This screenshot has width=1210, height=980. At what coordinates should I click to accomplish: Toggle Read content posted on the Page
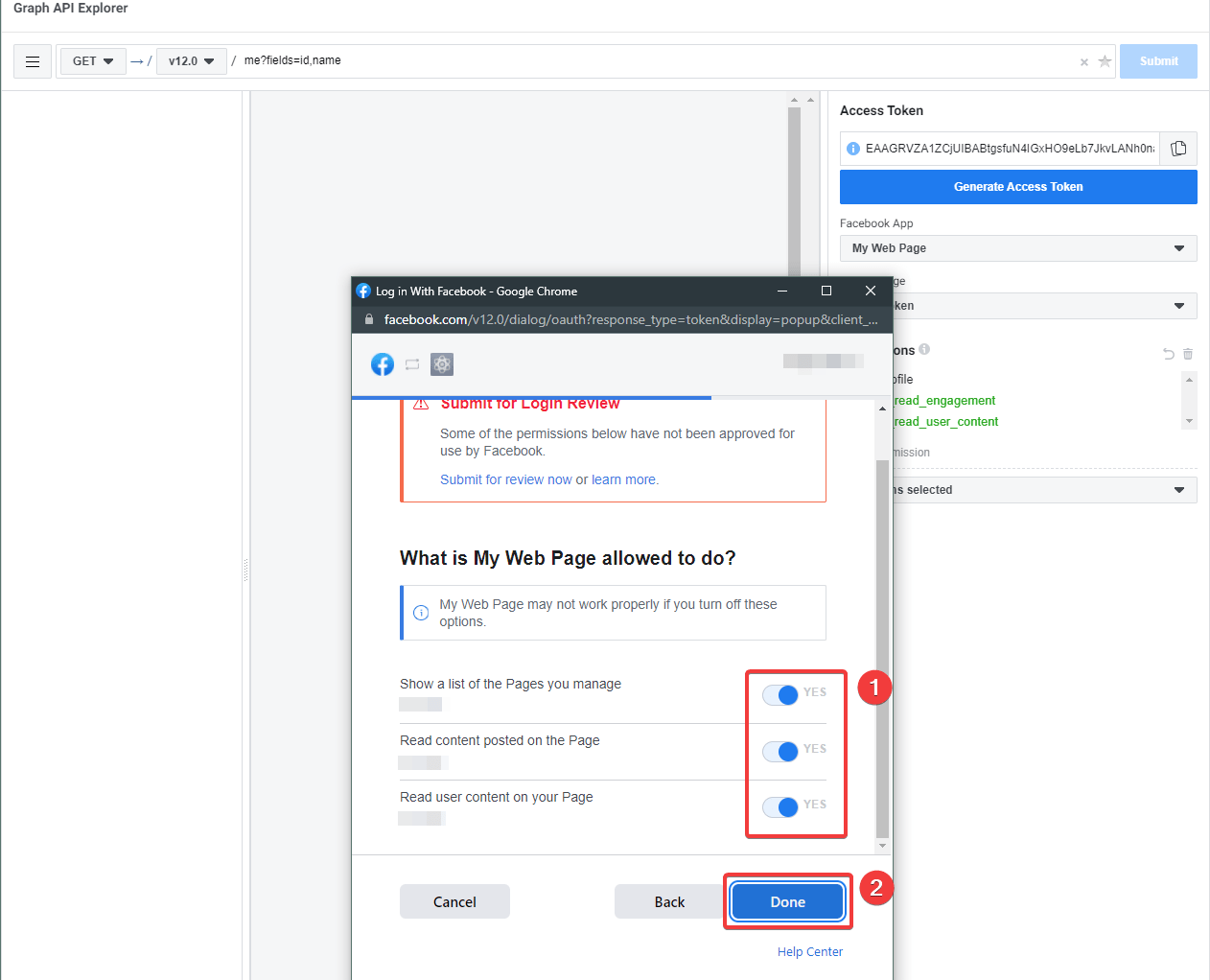click(x=780, y=752)
